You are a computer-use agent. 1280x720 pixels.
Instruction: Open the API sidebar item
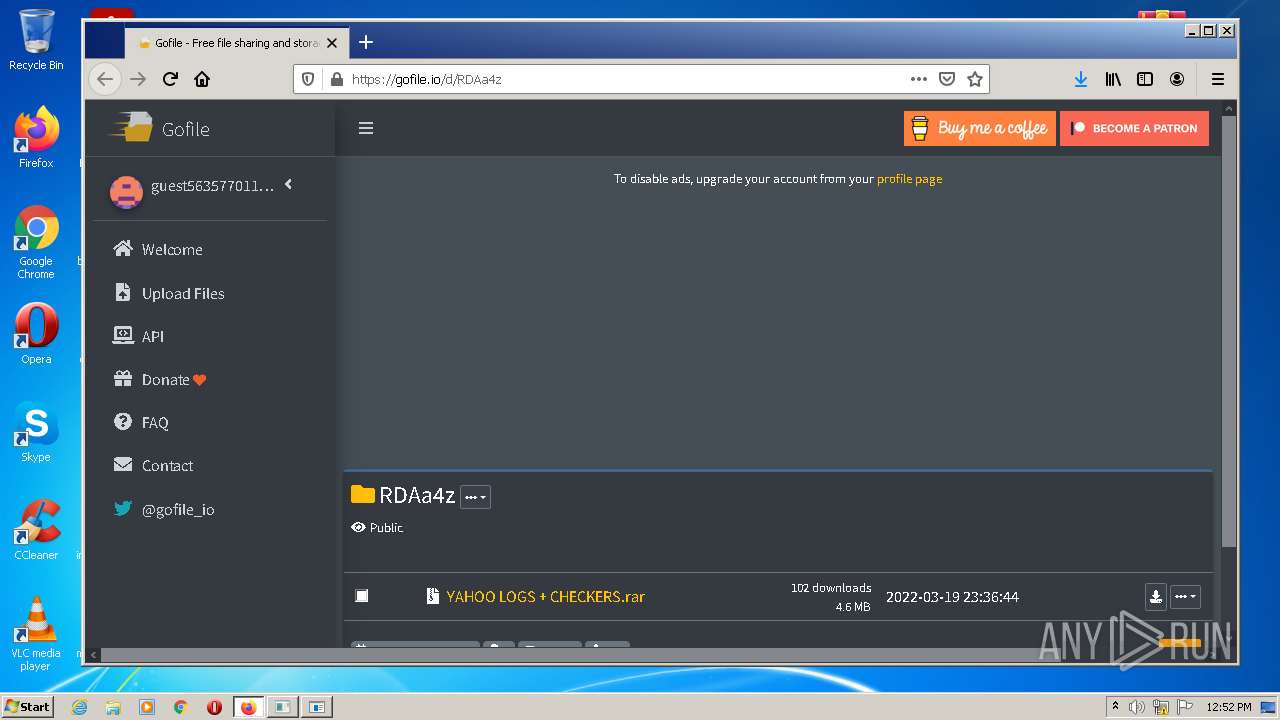(x=139, y=336)
